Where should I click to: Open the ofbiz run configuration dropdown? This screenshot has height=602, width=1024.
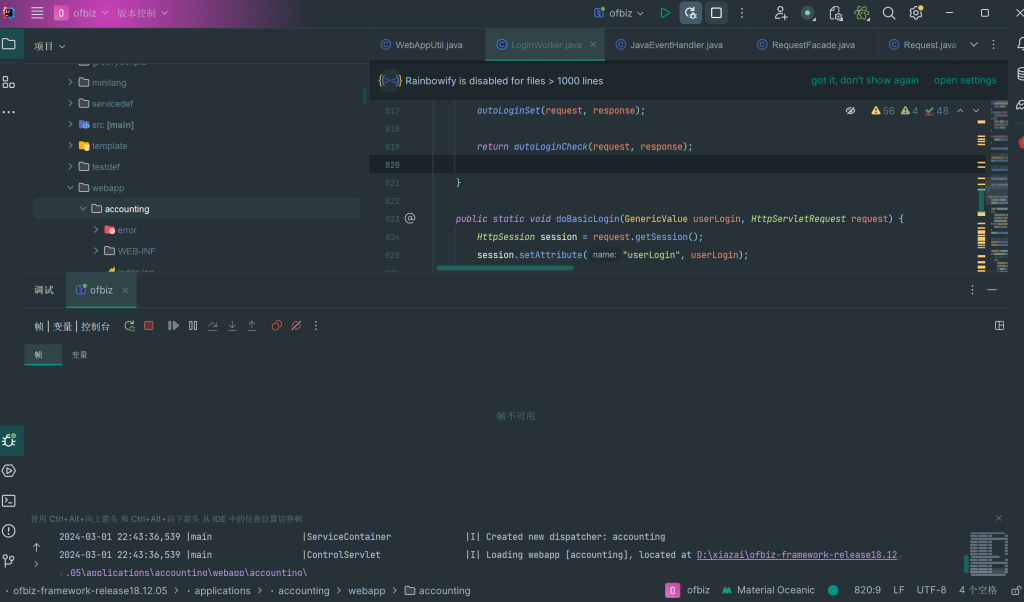pyautogui.click(x=620, y=13)
